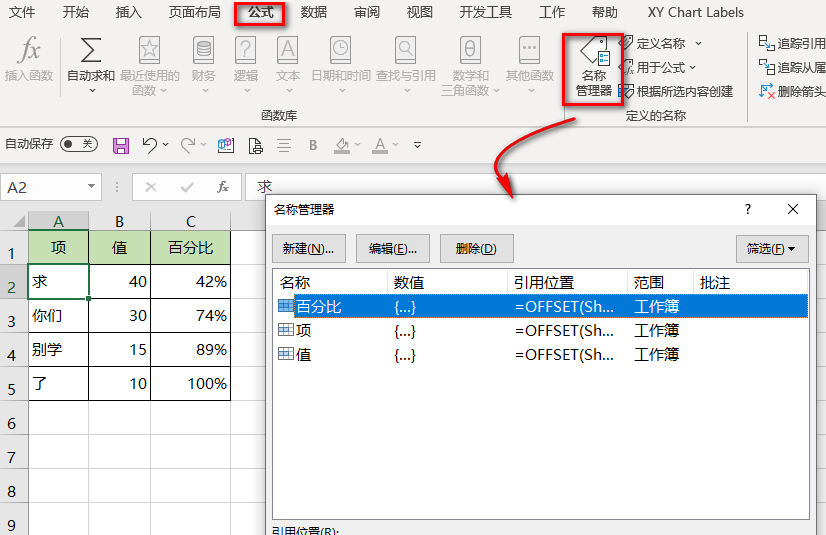Open the Redo history dropdown arrow

[203, 144]
